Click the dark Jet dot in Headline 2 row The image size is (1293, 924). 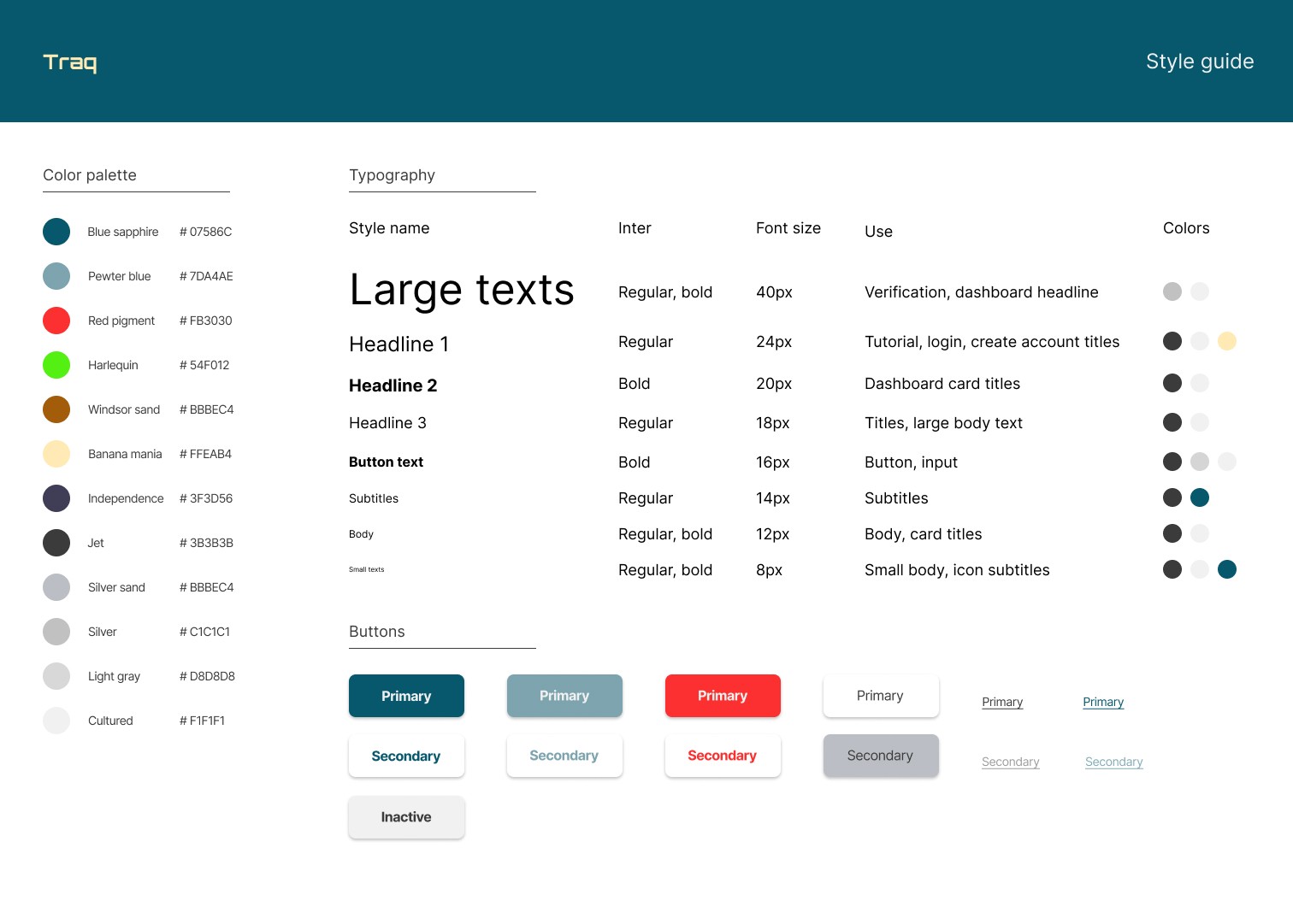pyautogui.click(x=1172, y=383)
